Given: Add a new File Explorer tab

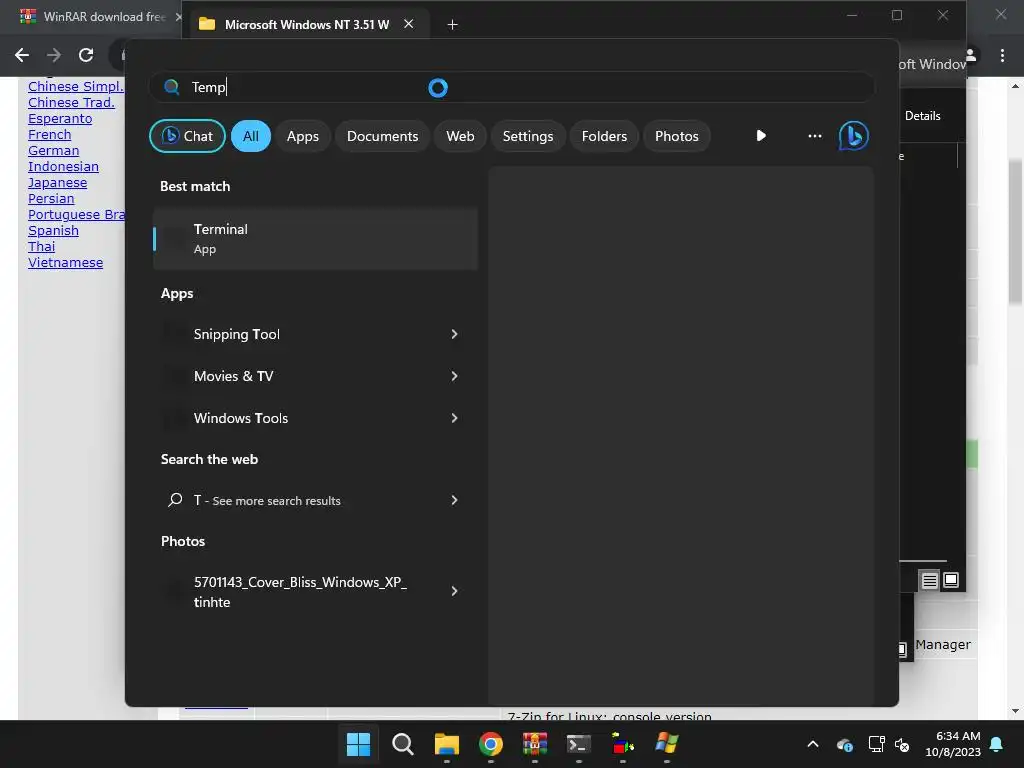Looking at the screenshot, I should click(452, 24).
